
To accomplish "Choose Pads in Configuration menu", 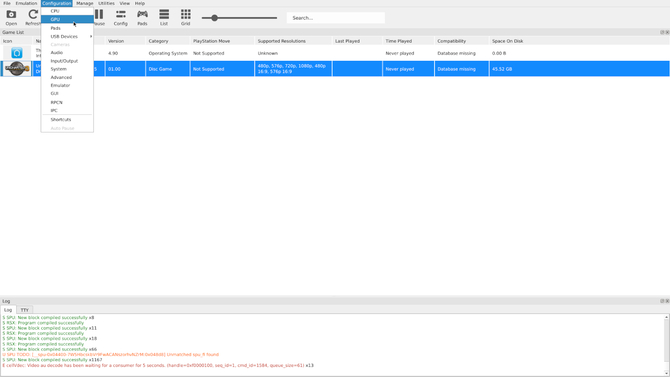I will (x=67, y=28).
